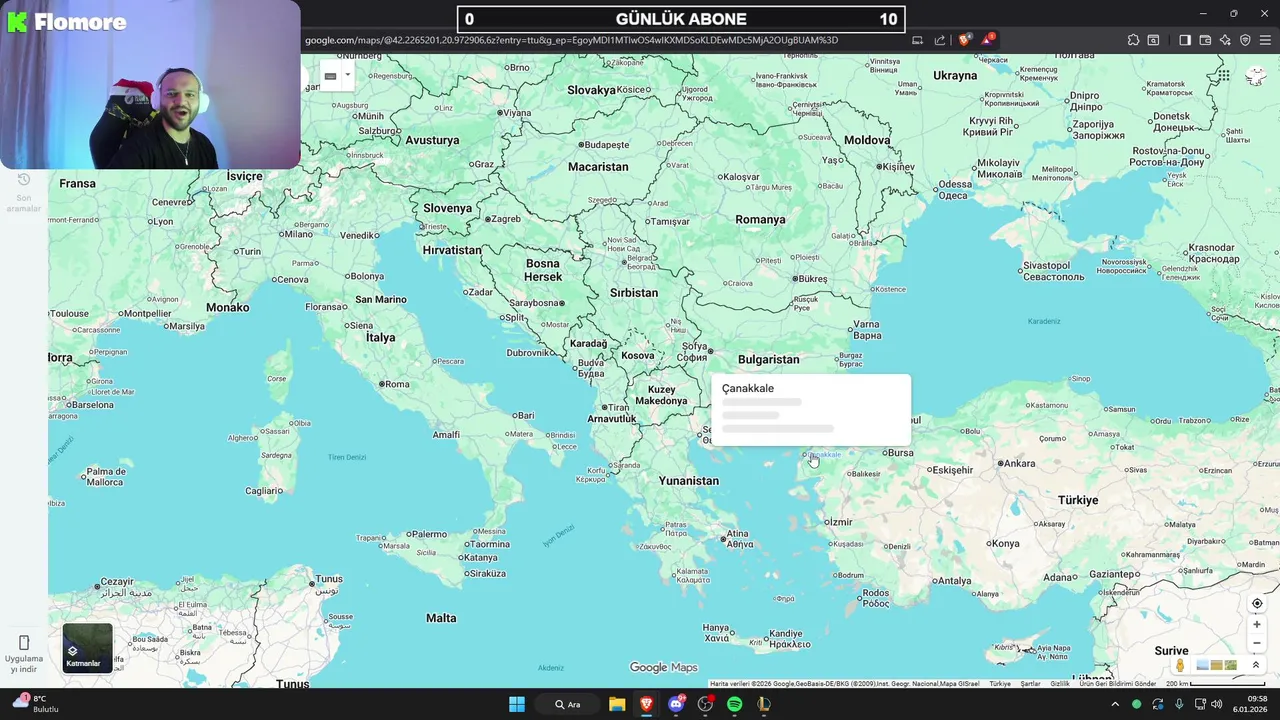Click the Yunanistan country label
1280x720 pixels.
tap(688, 481)
